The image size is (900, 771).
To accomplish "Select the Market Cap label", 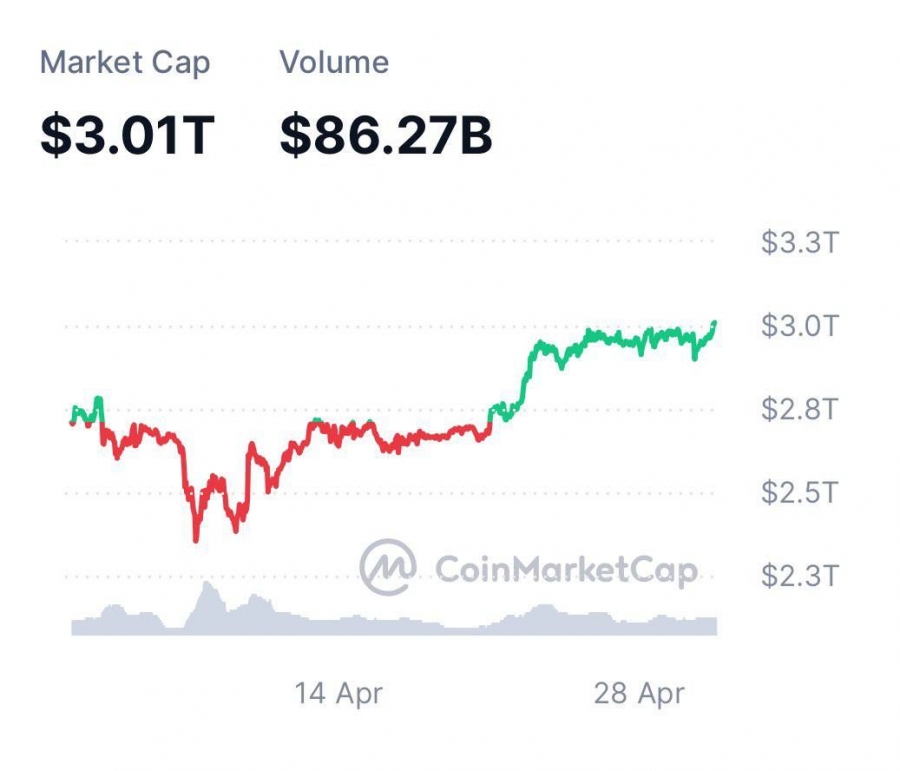I will click(x=125, y=63).
